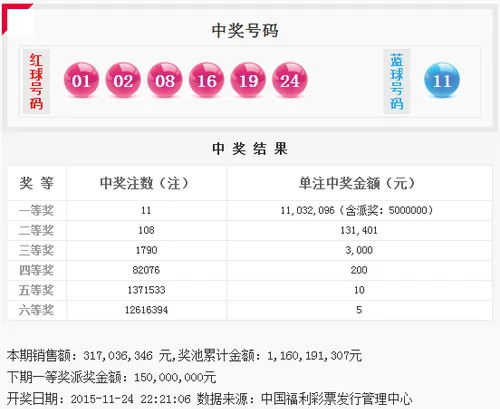
Task: Click first prize winner count 11
Action: tap(146, 210)
